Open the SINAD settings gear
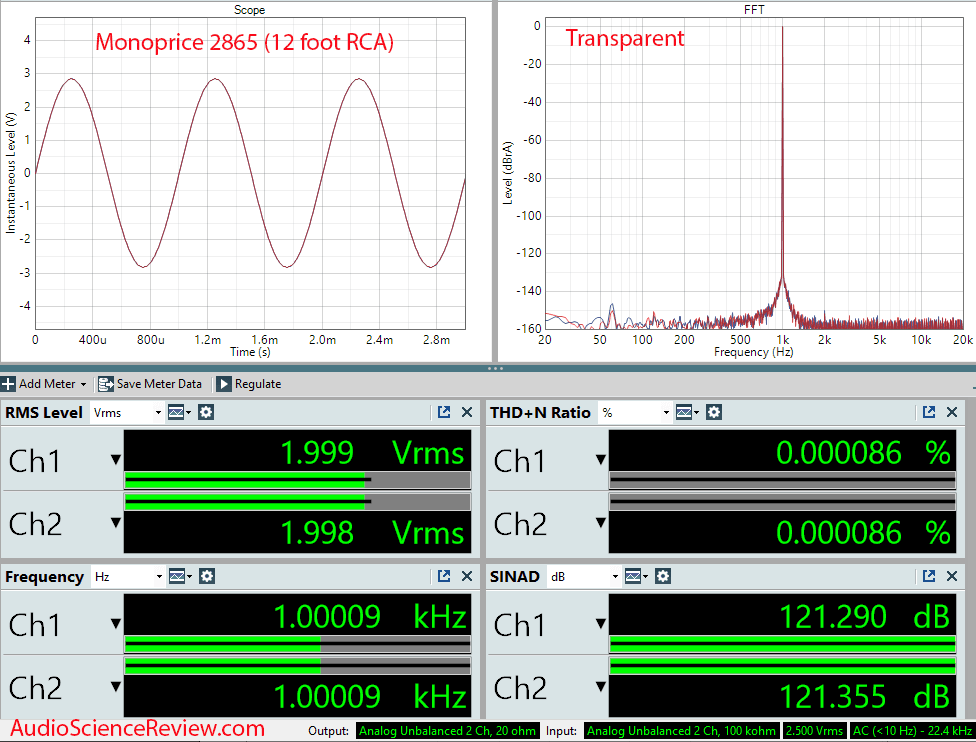The width and height of the screenshot is (976, 742). [x=663, y=576]
